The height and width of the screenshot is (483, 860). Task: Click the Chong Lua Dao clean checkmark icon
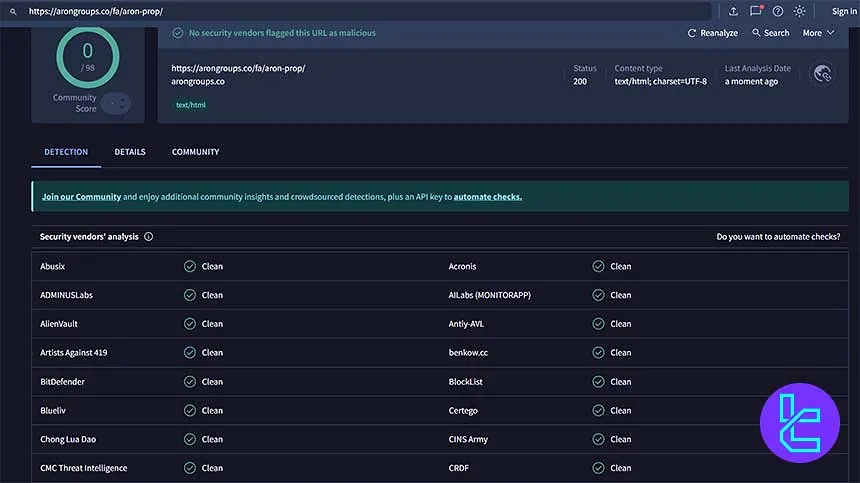coord(190,439)
